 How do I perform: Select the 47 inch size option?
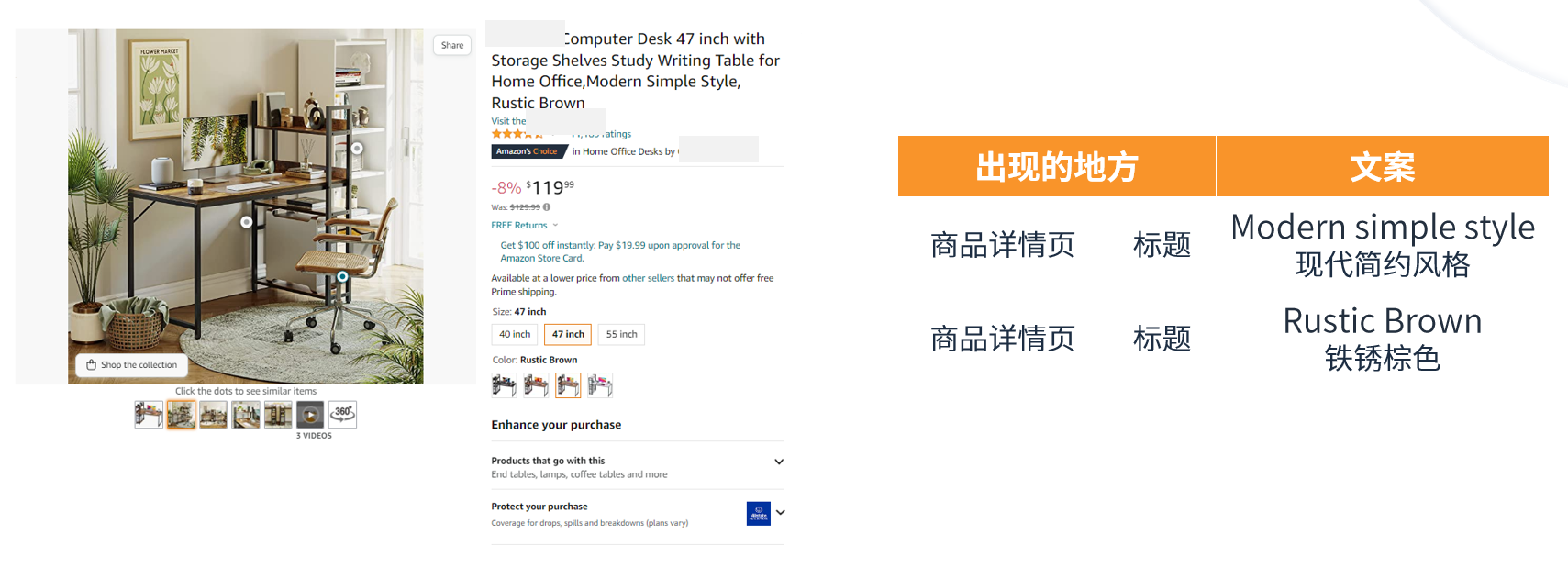click(x=568, y=334)
